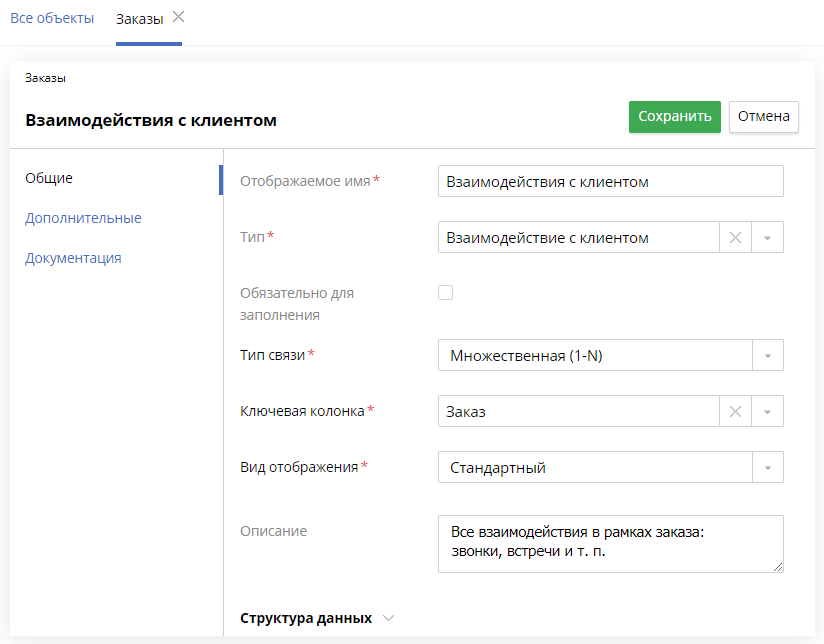Click the Сохранить button
Image resolution: width=824 pixels, height=644 pixels.
coord(674,117)
